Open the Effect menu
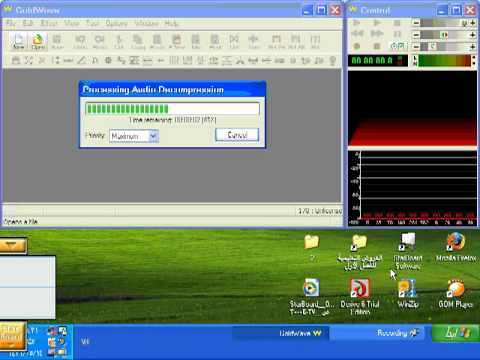 49,23
